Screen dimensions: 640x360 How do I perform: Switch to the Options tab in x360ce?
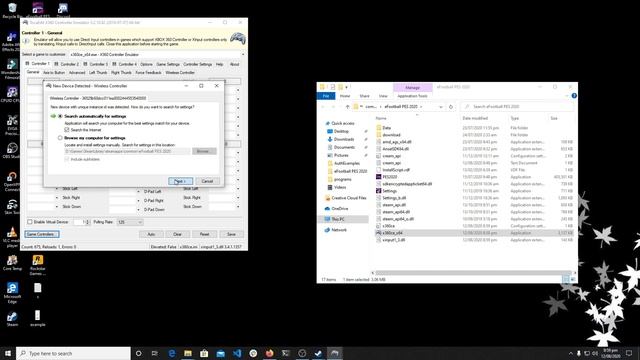(147, 64)
